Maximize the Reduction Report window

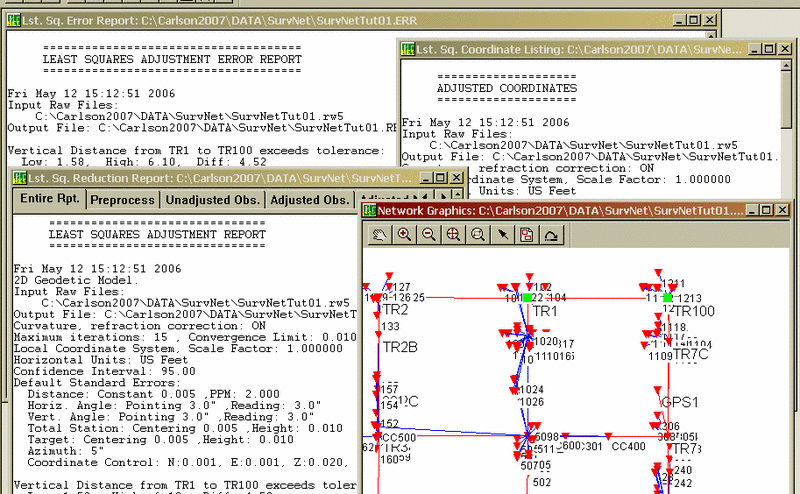coord(440,178)
